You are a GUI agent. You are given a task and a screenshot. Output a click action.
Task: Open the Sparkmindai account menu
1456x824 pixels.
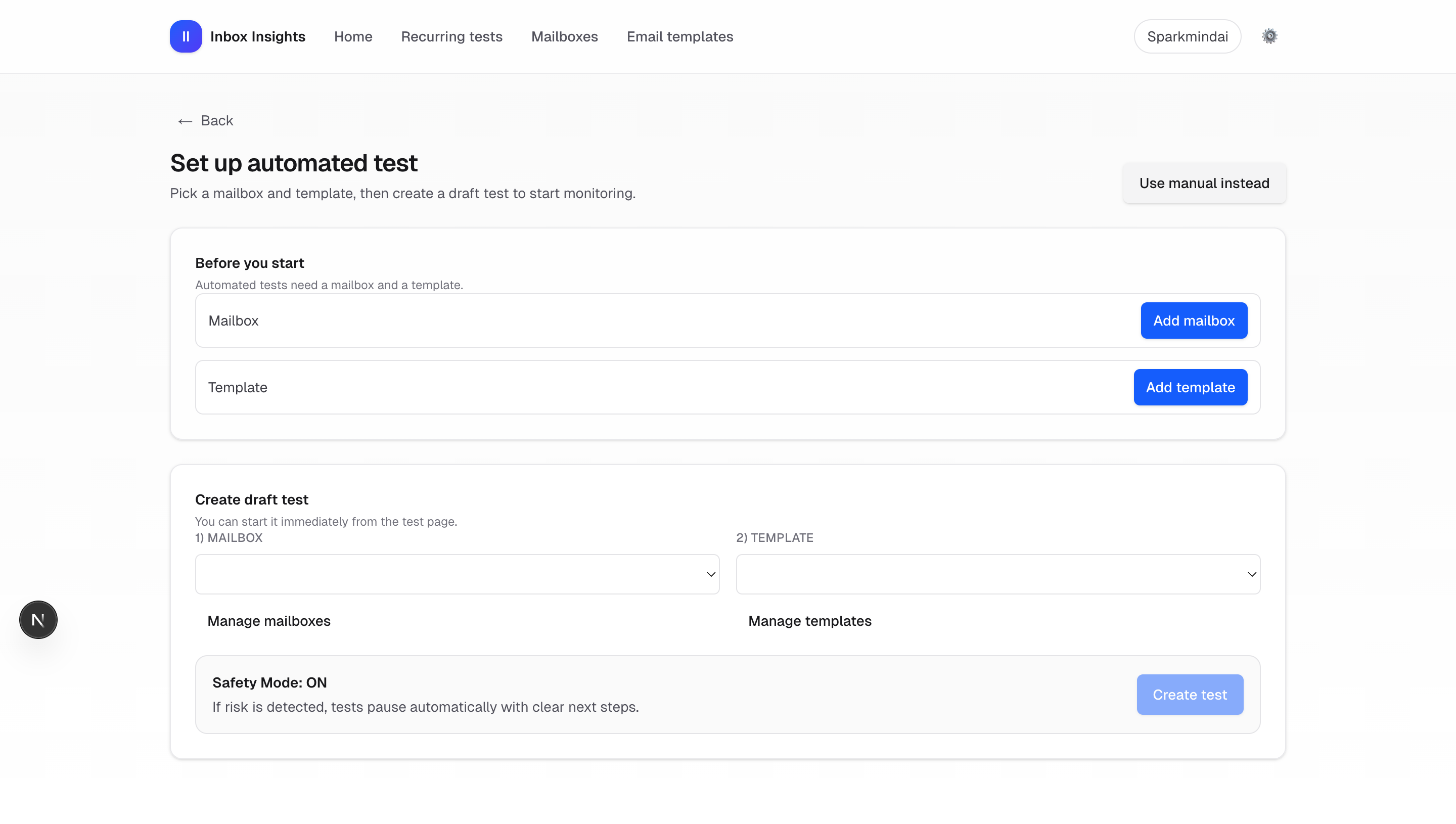point(1188,36)
